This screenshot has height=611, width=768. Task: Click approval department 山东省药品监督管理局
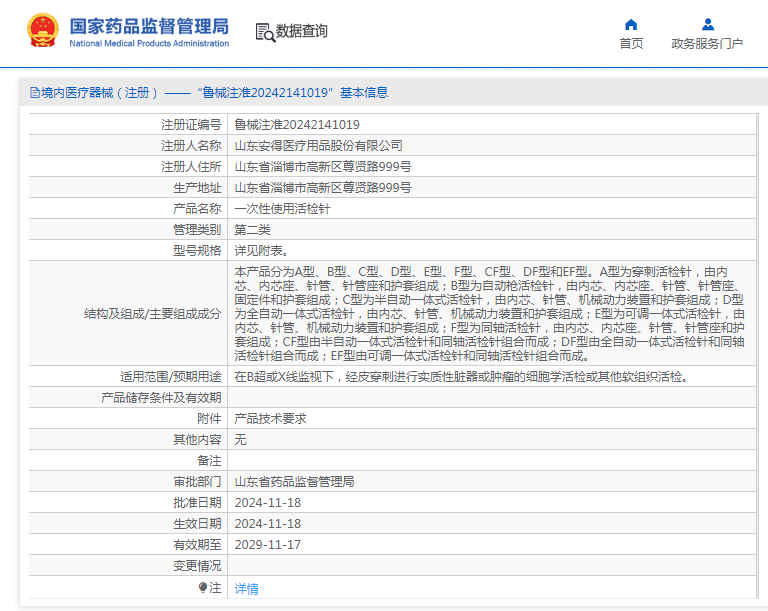[x=294, y=482]
